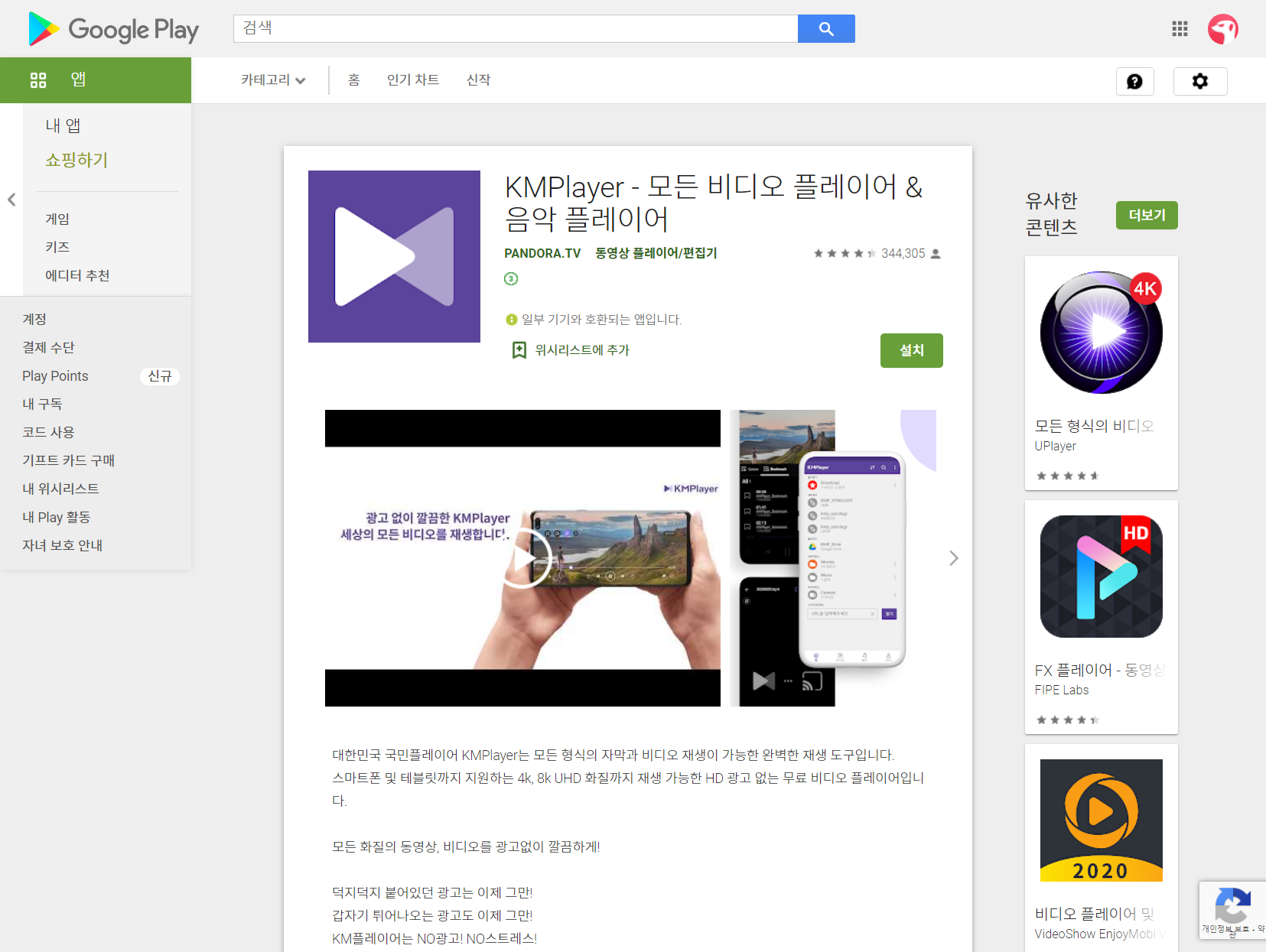Screen dimensions: 1266x952
Task: Click the wishlist bookmark icon
Action: (x=519, y=350)
